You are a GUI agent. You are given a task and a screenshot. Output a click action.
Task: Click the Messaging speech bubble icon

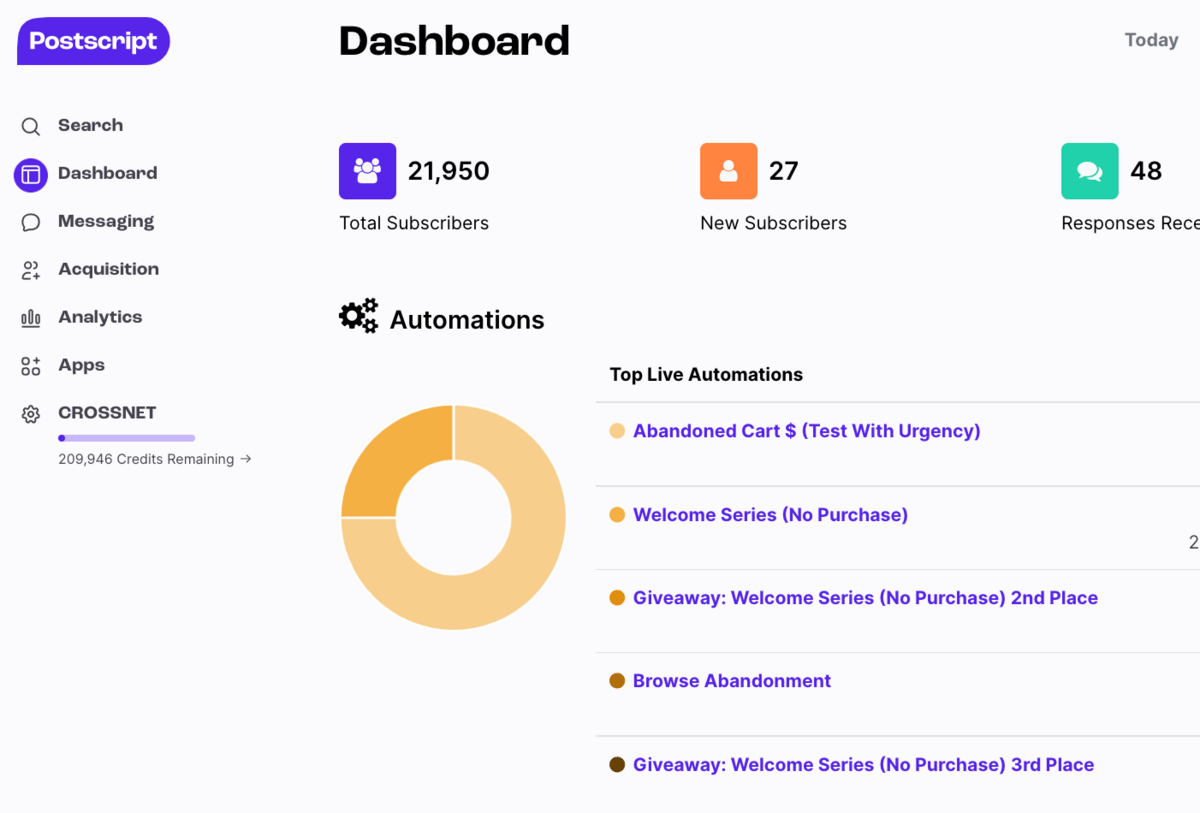(x=31, y=222)
